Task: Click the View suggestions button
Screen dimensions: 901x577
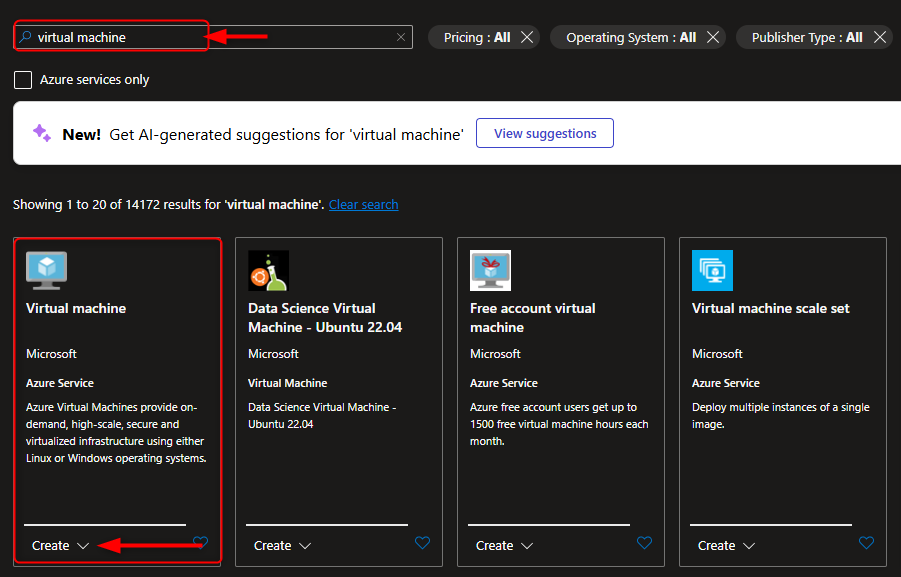Action: coord(544,131)
